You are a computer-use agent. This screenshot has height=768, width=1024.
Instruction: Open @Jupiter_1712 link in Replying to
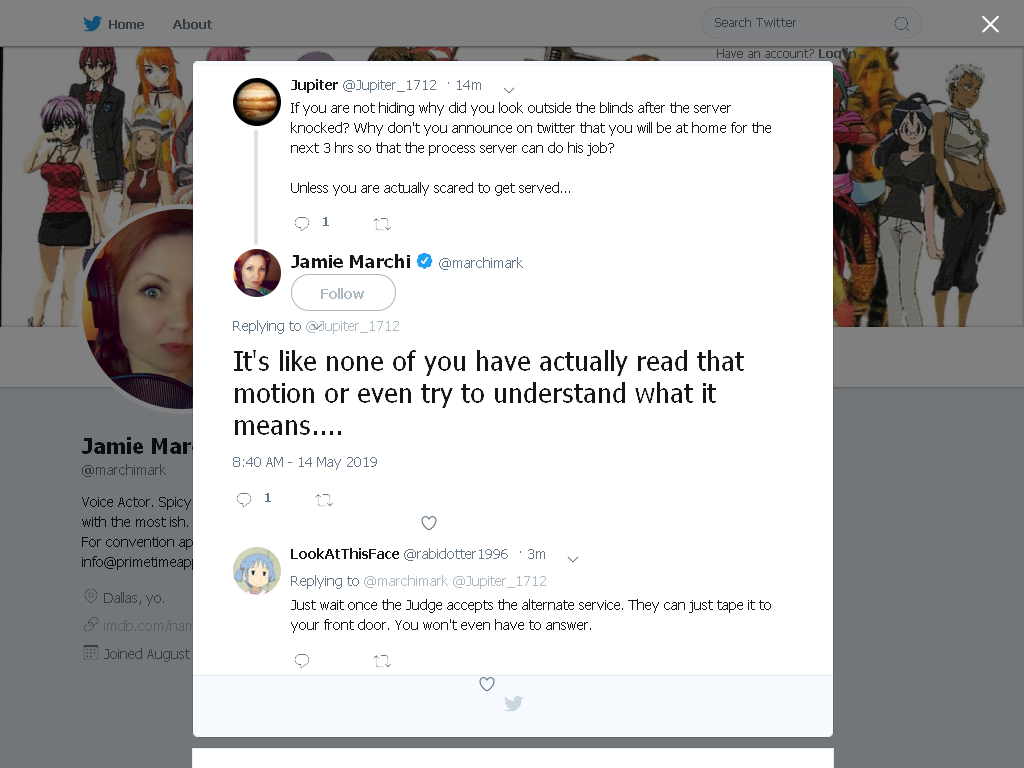353,326
